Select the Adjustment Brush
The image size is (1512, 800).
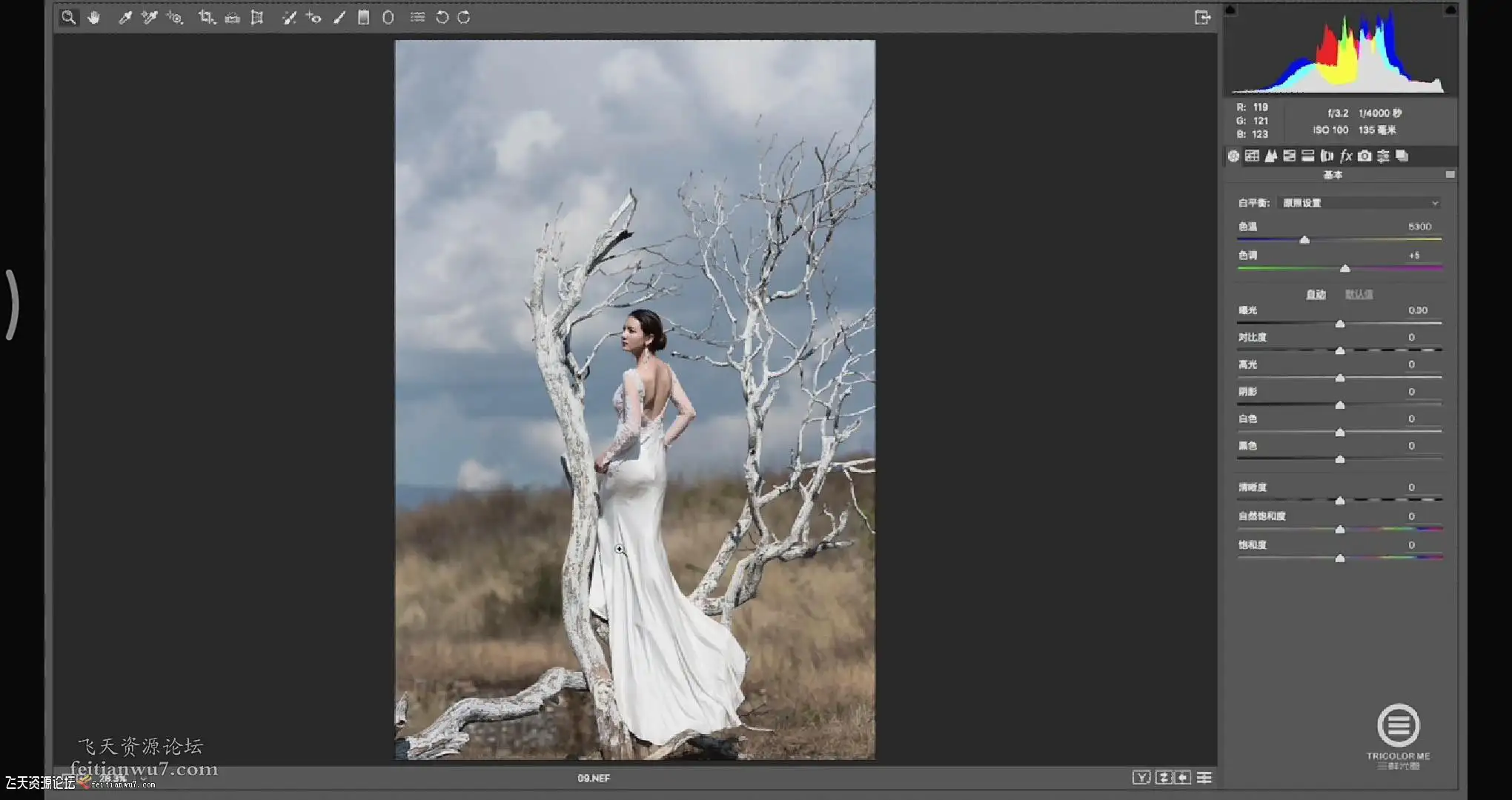[x=339, y=18]
